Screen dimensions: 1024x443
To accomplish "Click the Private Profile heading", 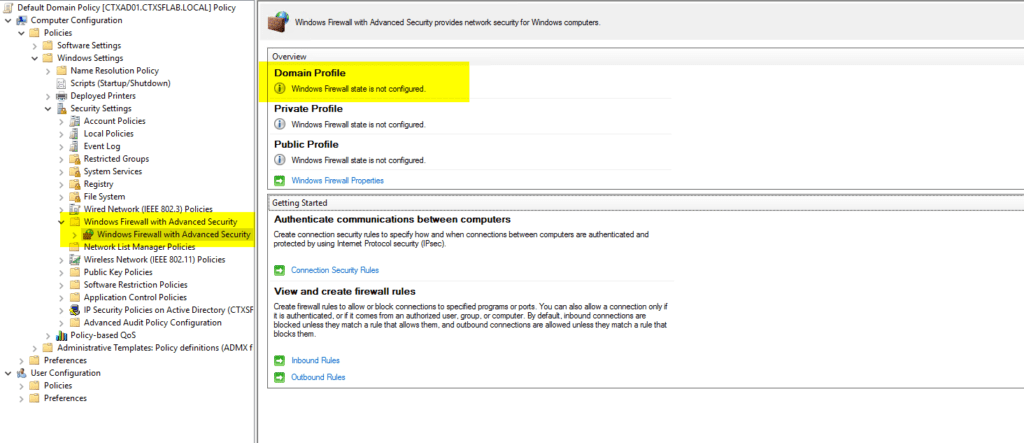I will (x=308, y=108).
